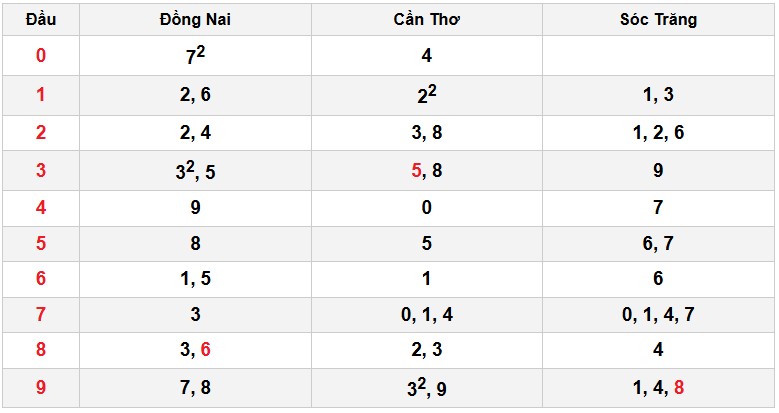The image size is (779, 413).
Task: Click the Đồng Nai column header
Action: point(195,20)
